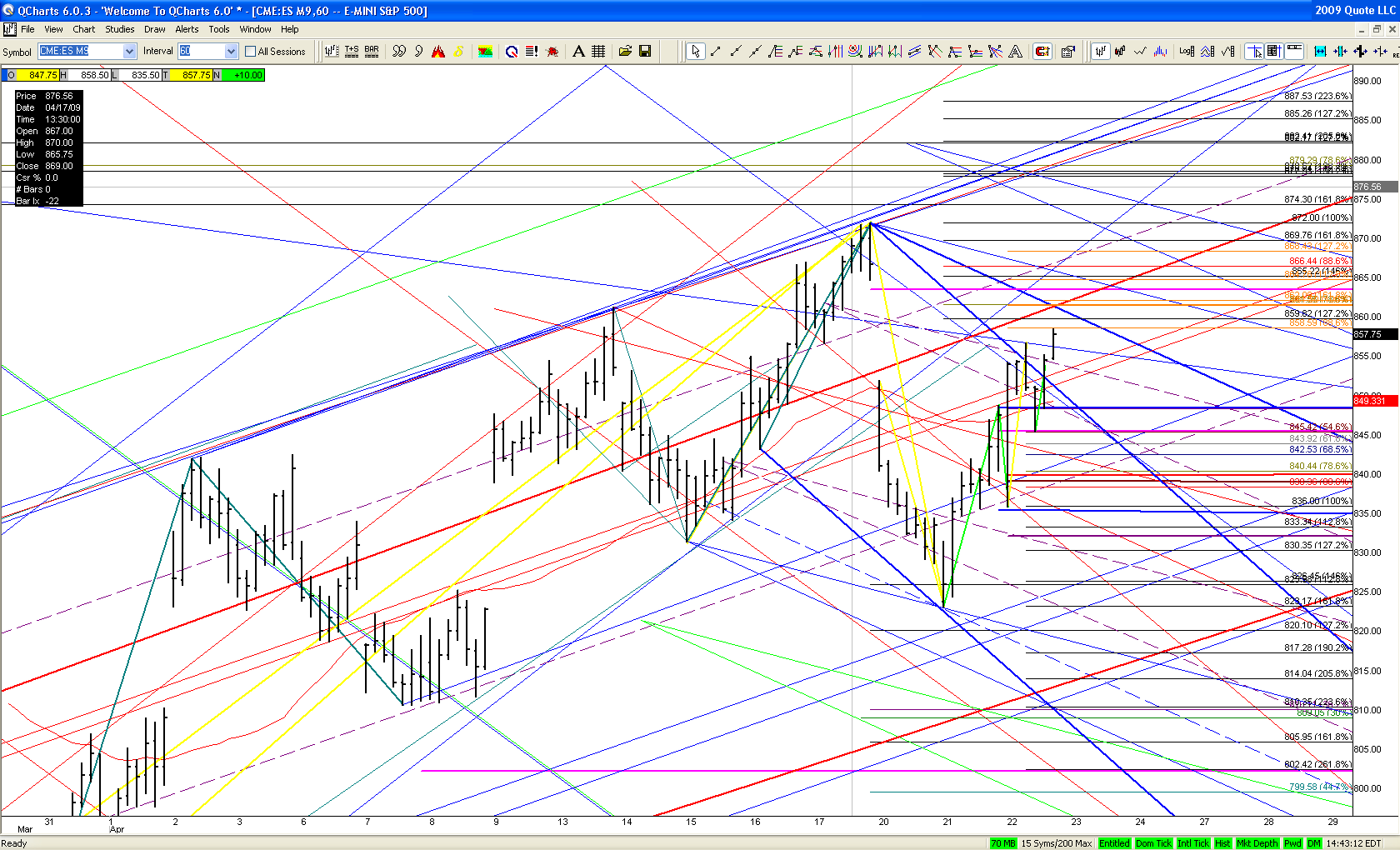Click the T+S time and sales icon
Screen dimensions: 1400x850
pos(352,52)
